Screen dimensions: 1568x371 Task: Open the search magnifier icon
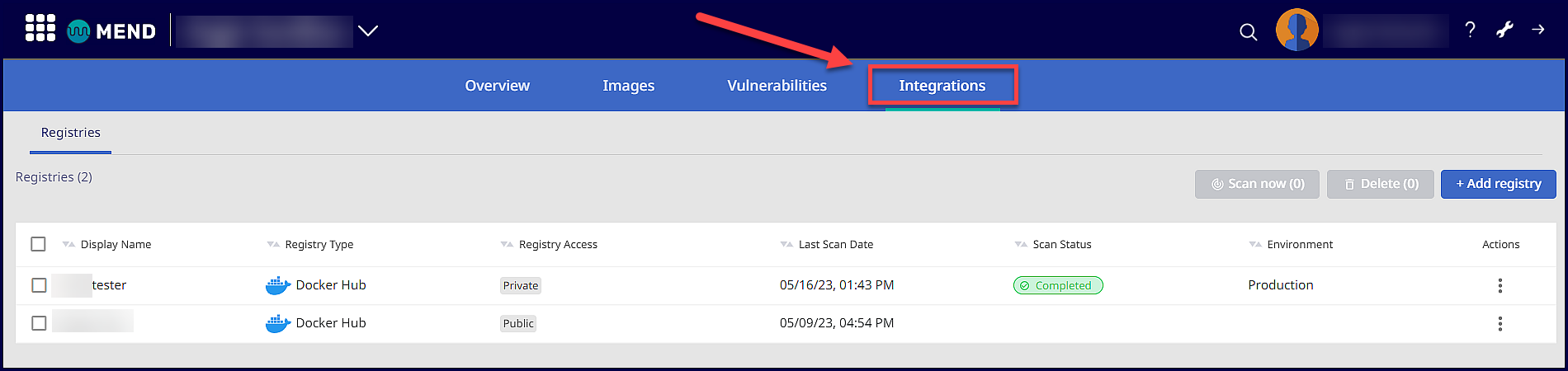click(x=1249, y=32)
